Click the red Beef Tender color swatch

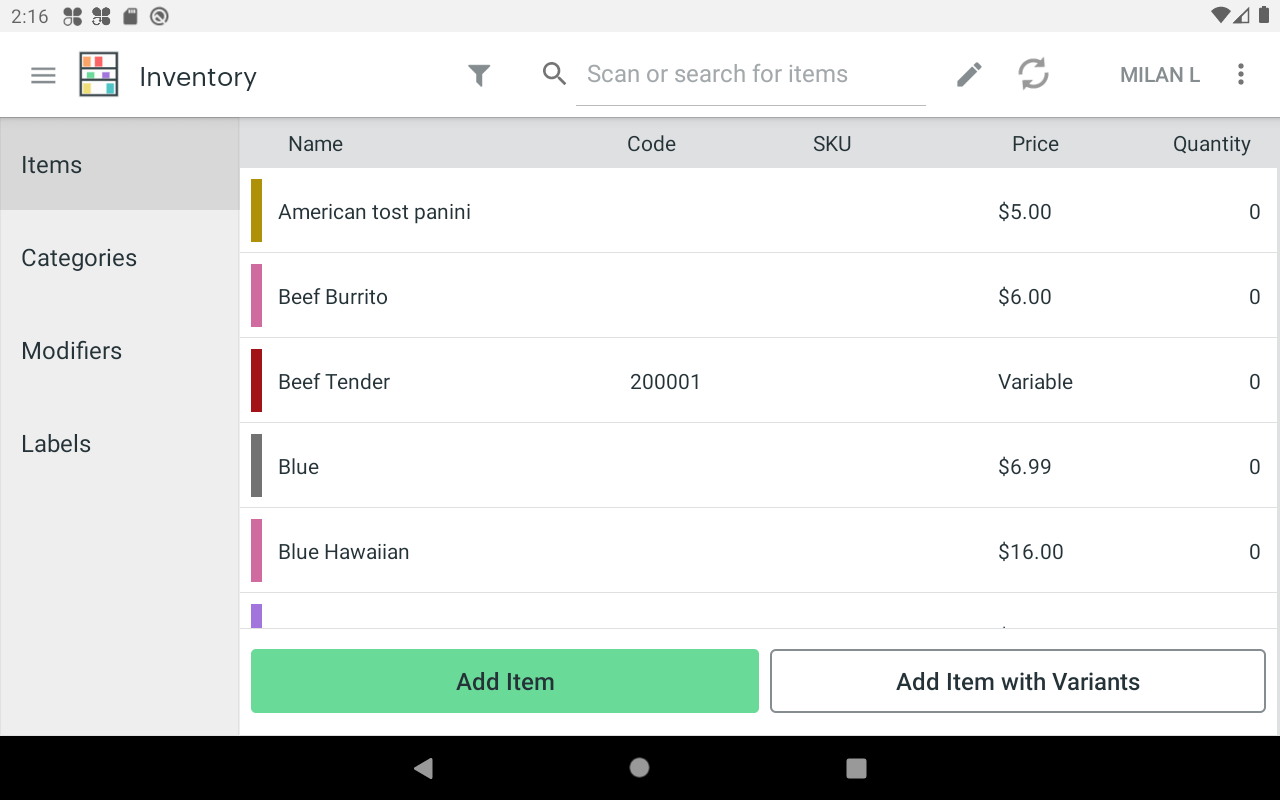(x=257, y=381)
